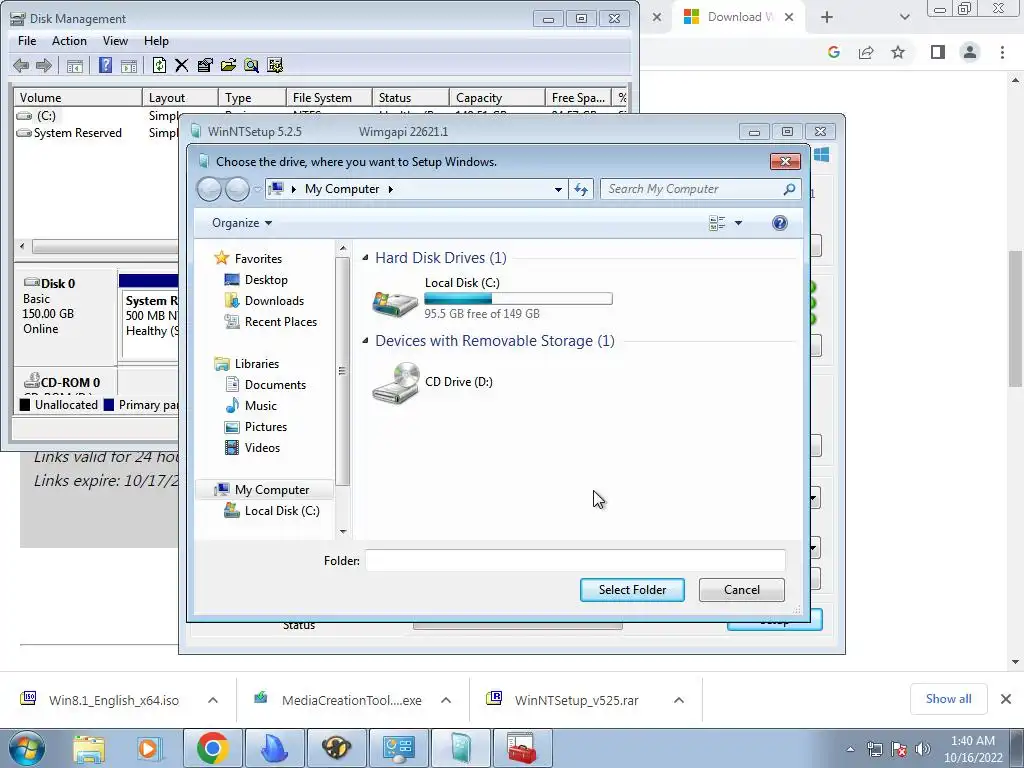This screenshot has width=1024, height=768.
Task: Click the Settings view icon in Disk Management toolbar
Action: [x=275, y=65]
